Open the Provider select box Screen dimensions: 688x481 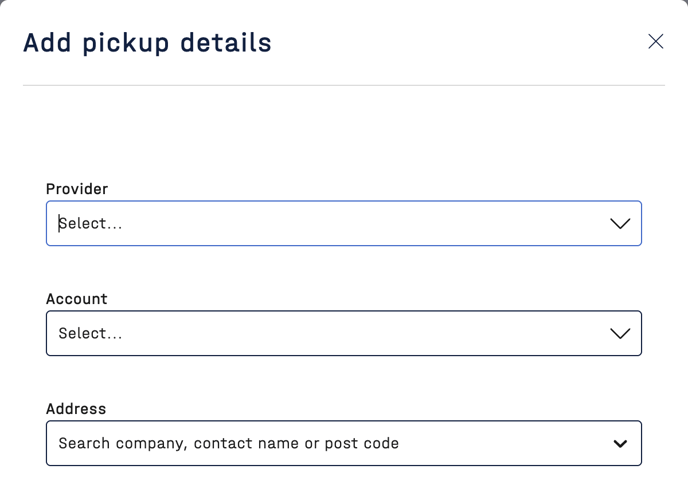[x=343, y=224]
